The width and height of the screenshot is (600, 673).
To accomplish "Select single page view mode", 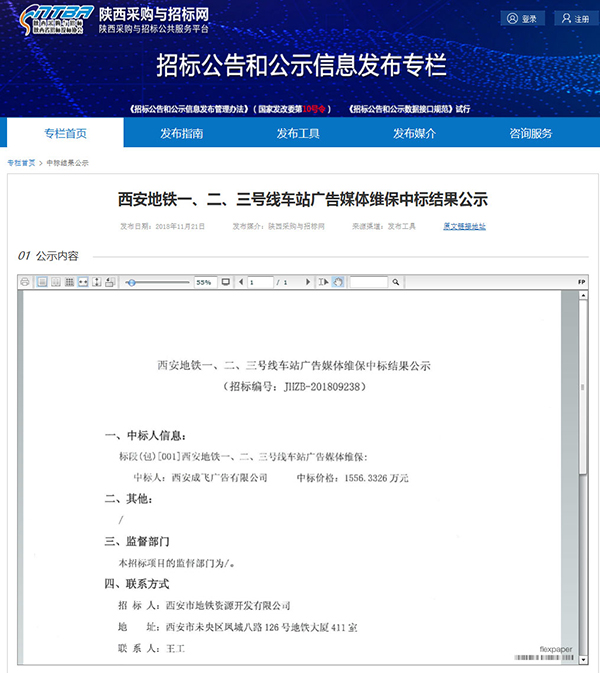I will point(42,282).
